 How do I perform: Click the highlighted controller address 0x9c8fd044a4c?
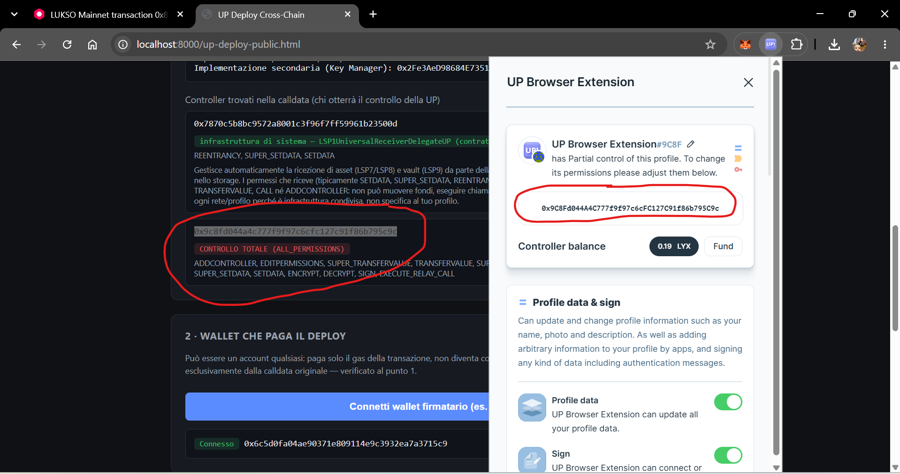point(295,231)
